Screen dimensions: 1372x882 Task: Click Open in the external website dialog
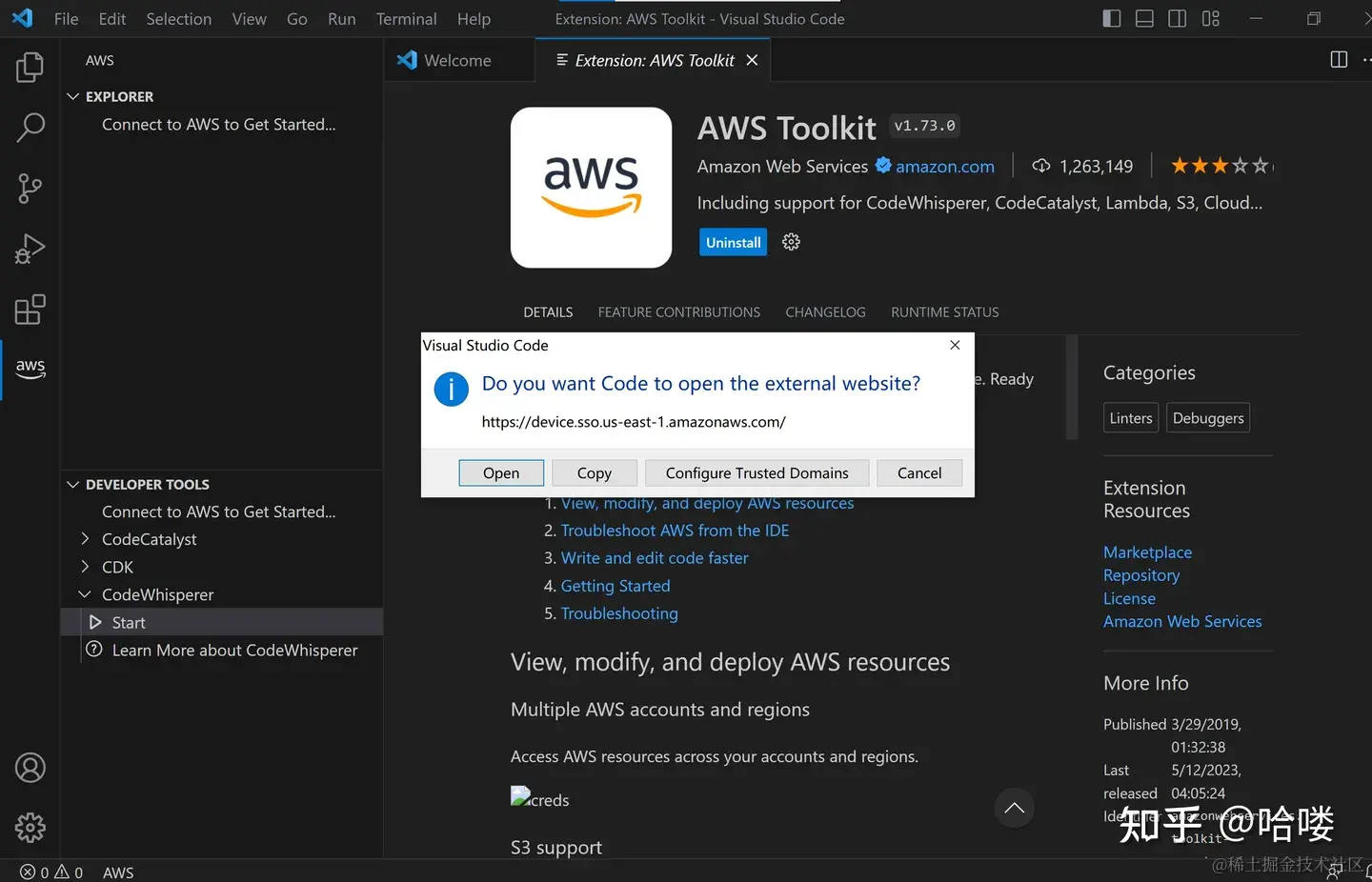pyautogui.click(x=501, y=473)
